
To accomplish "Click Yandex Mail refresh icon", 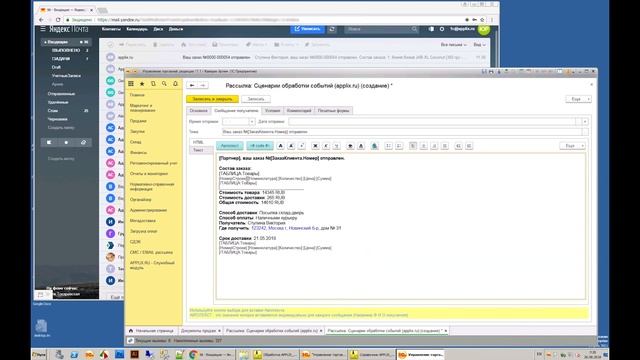I will pyautogui.click(x=332, y=29).
